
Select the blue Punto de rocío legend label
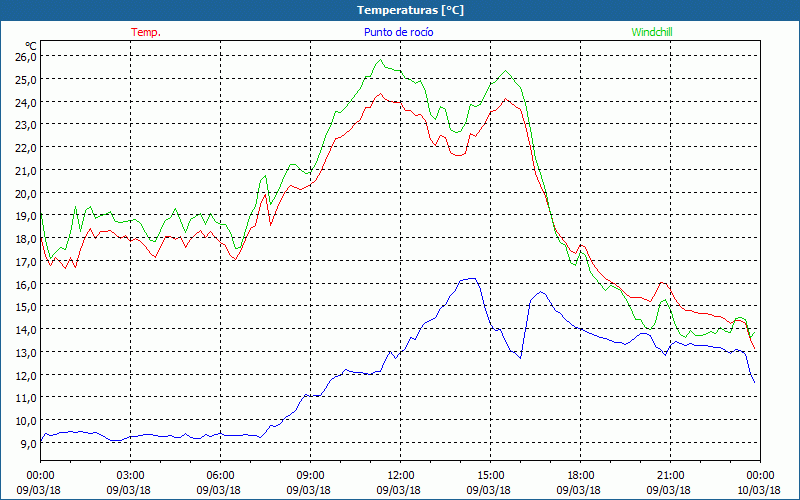[x=398, y=32]
